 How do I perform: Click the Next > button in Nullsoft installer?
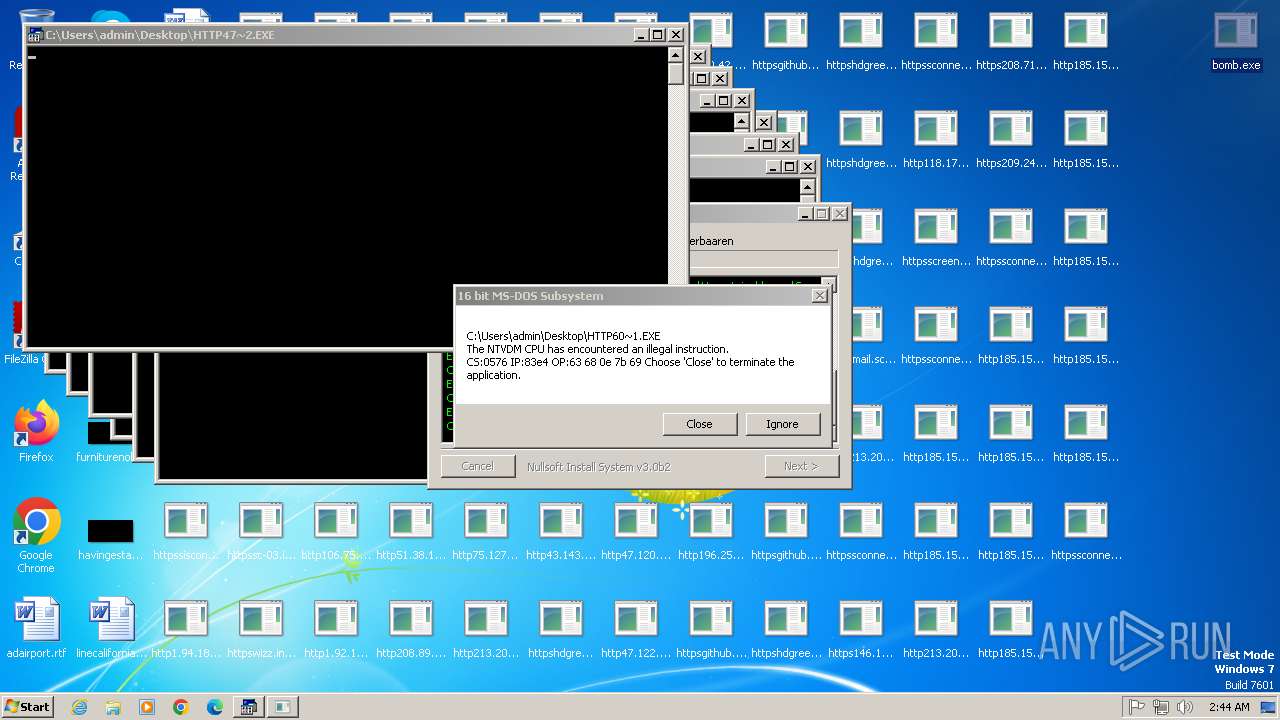coord(801,466)
